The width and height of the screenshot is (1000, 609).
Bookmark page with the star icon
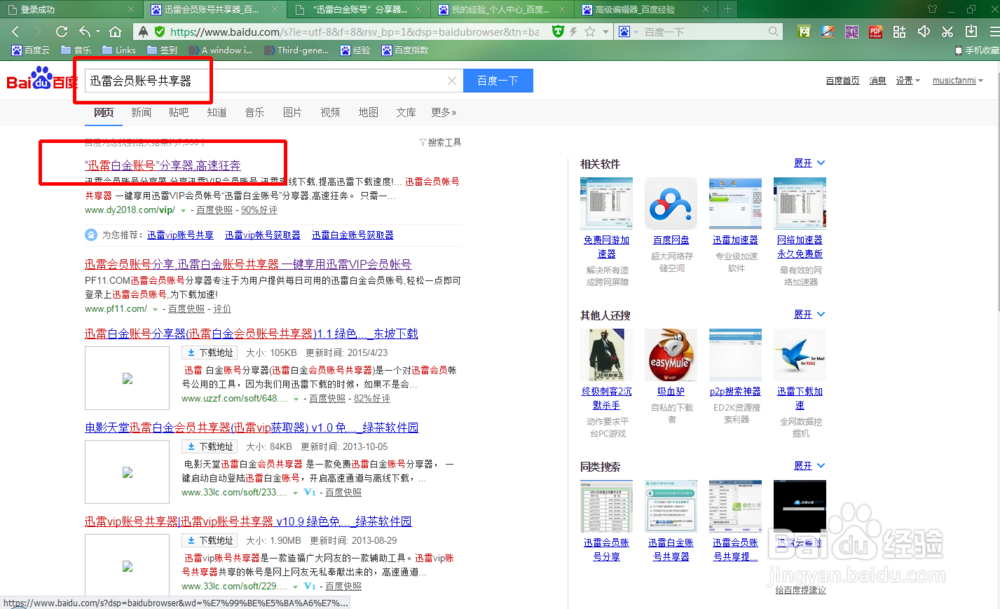590,31
